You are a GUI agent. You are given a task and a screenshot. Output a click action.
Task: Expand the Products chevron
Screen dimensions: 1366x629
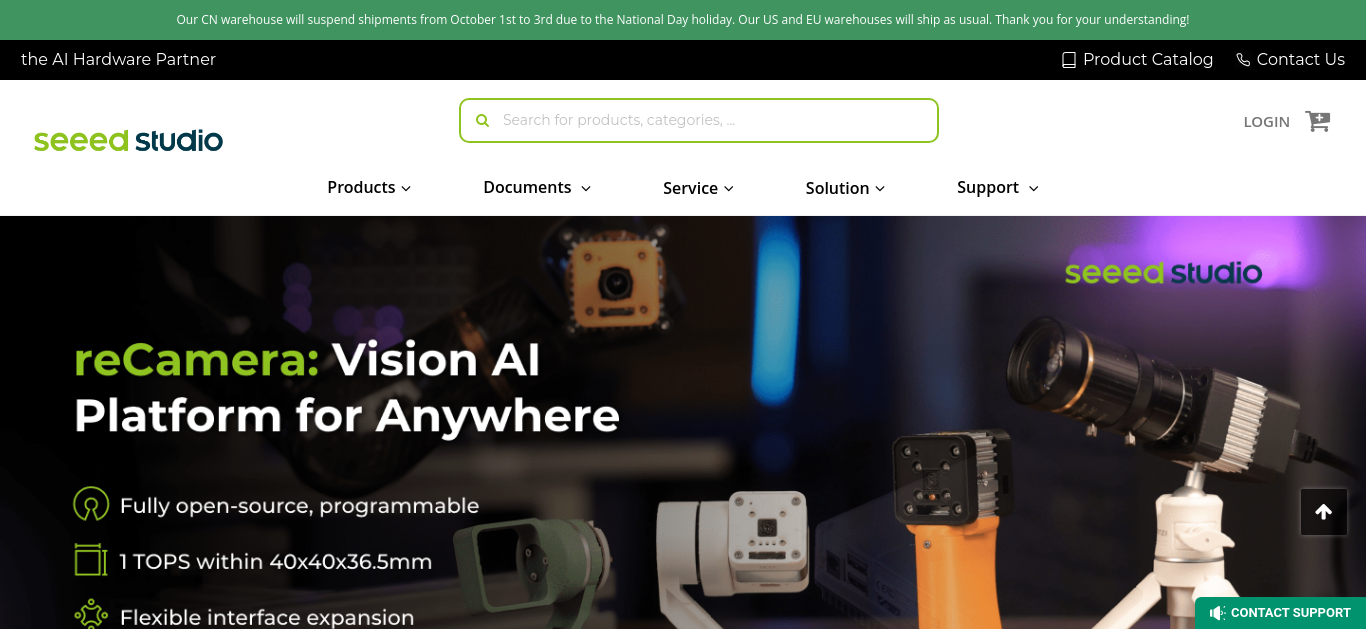pyautogui.click(x=406, y=188)
